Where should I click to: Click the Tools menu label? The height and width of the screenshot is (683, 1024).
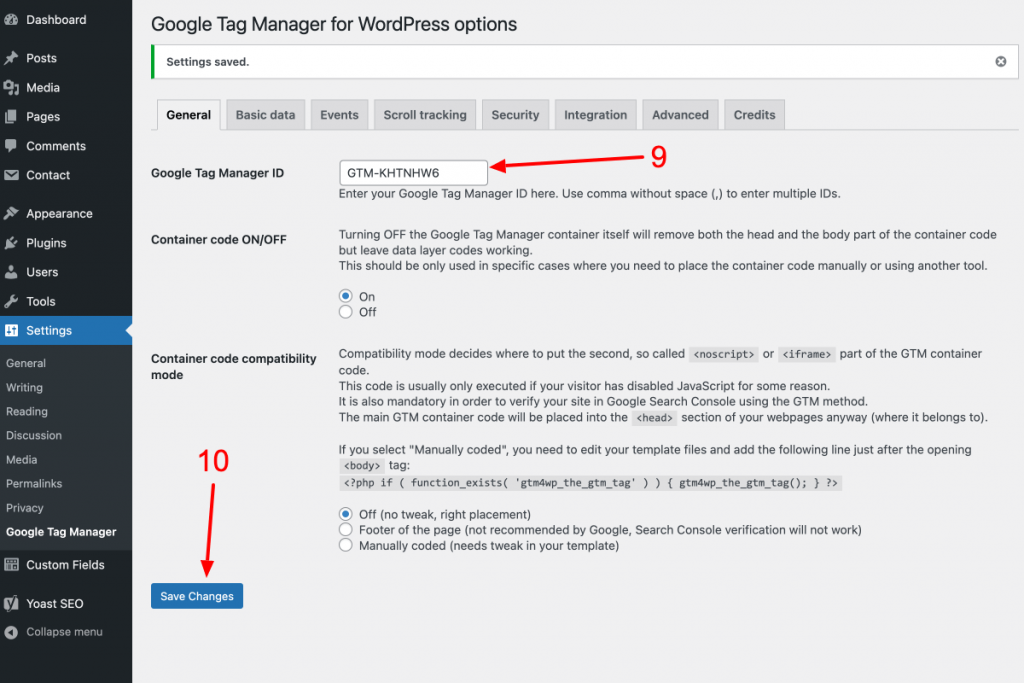[x=40, y=301]
